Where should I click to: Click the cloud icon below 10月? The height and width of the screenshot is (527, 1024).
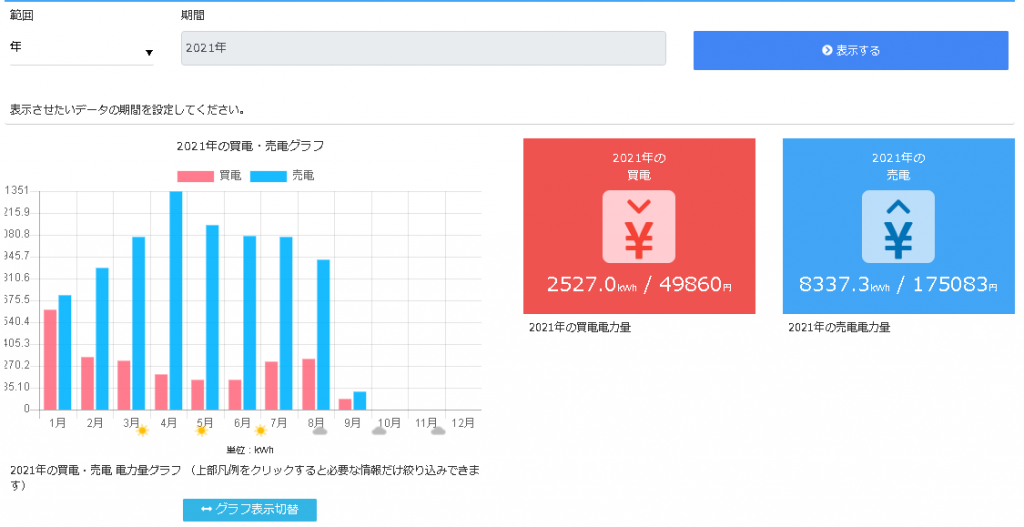379,431
